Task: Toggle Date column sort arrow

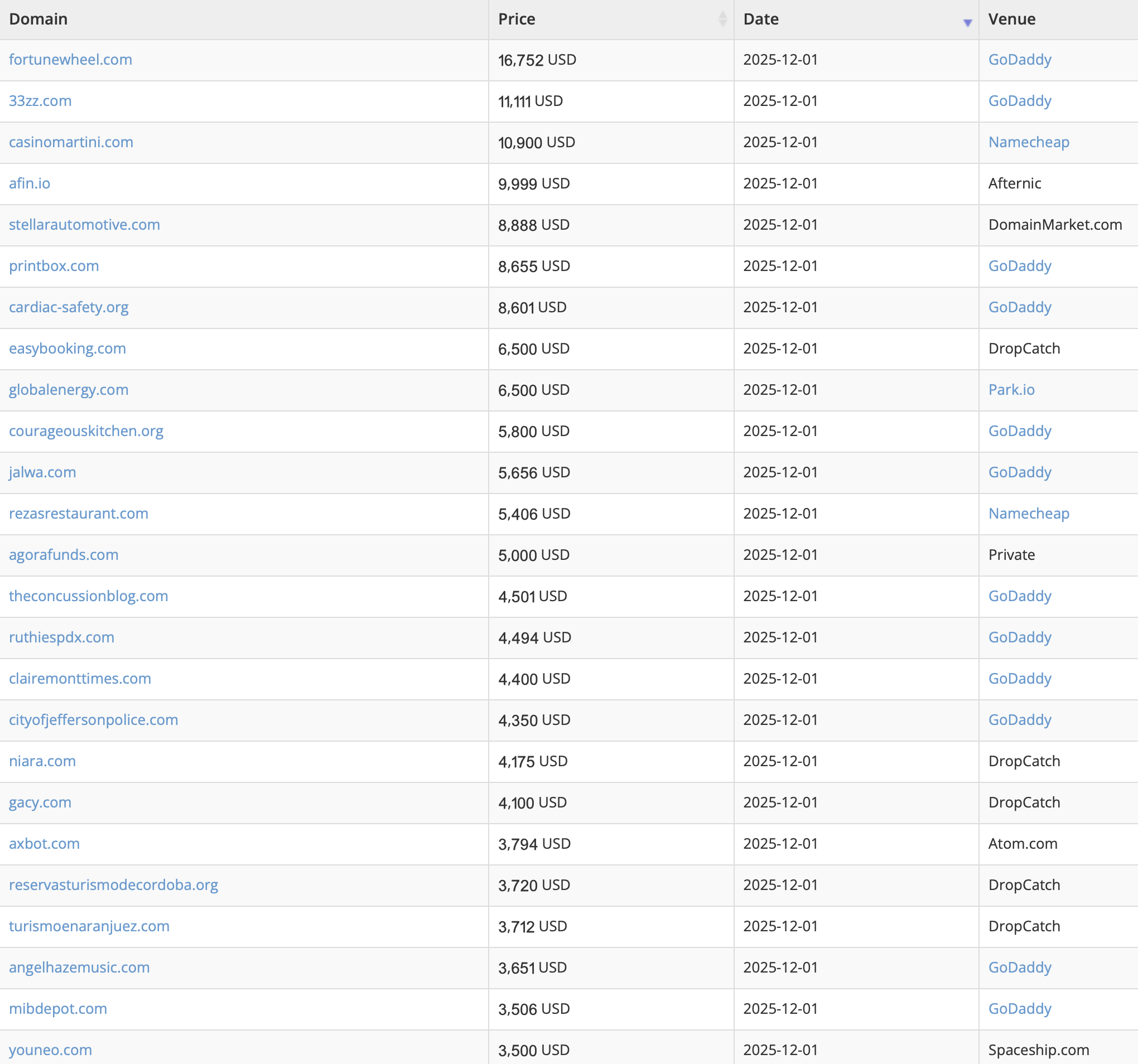Action: tap(967, 23)
